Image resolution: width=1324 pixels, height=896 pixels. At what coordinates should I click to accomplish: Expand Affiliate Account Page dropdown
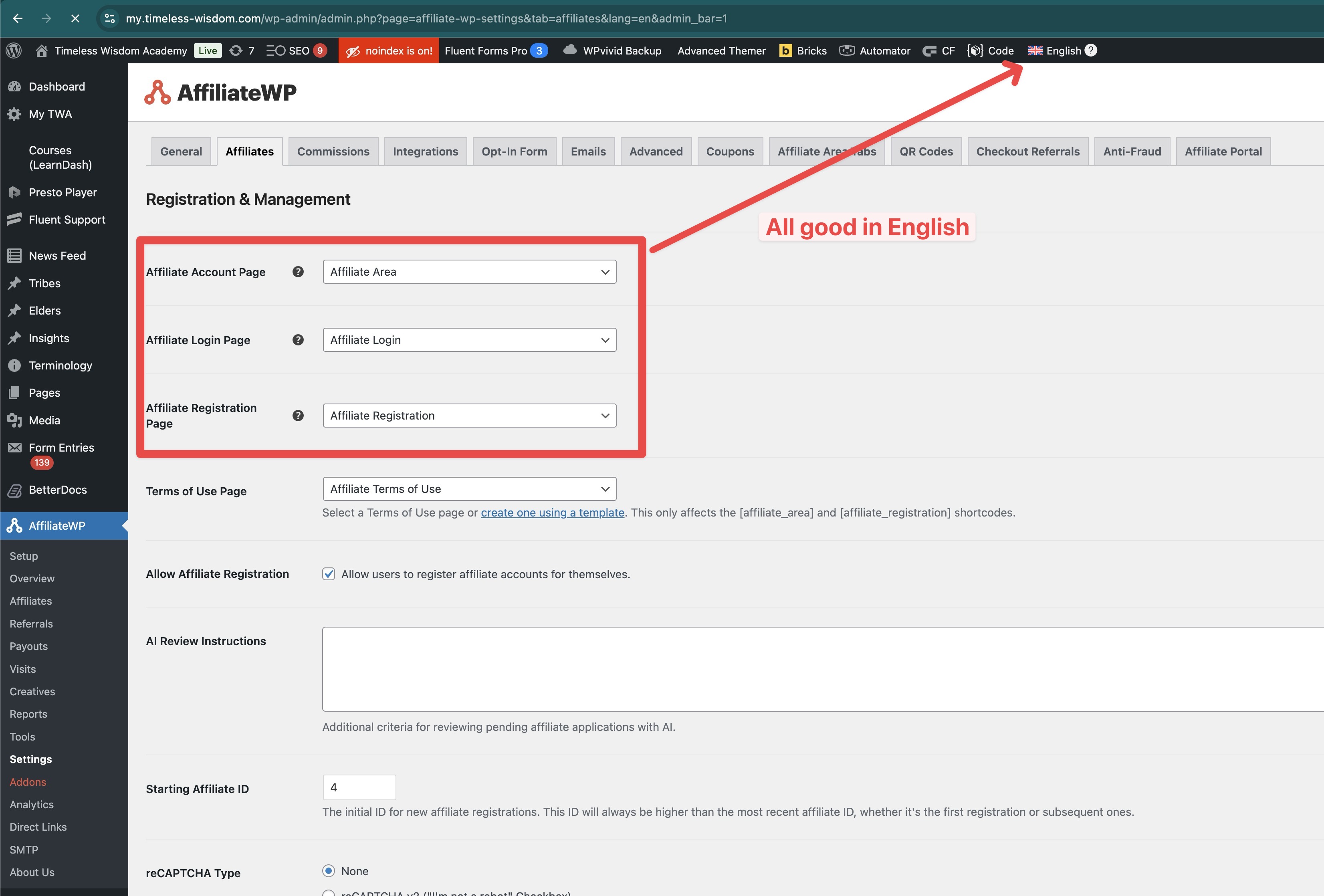(469, 272)
